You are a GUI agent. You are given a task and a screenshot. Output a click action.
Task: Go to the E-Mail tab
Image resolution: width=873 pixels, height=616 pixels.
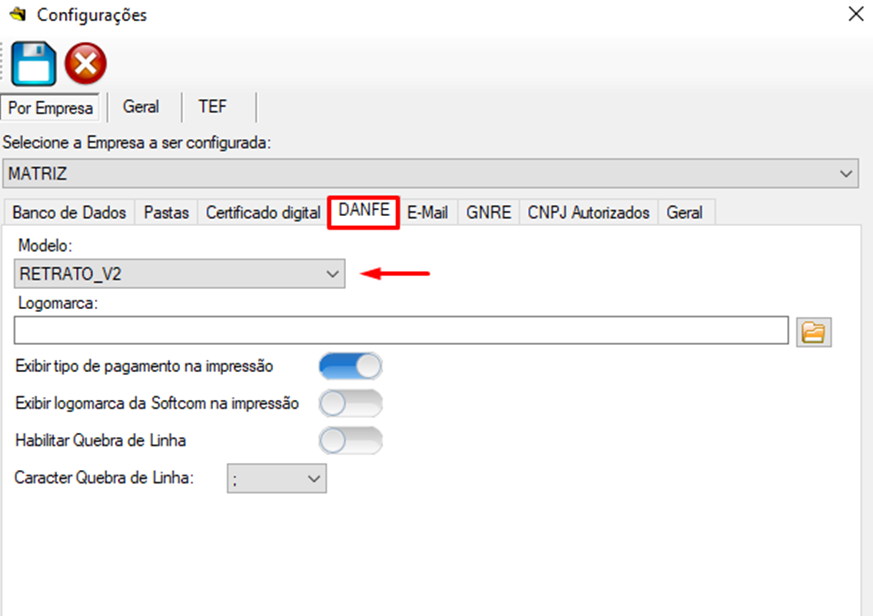[427, 213]
